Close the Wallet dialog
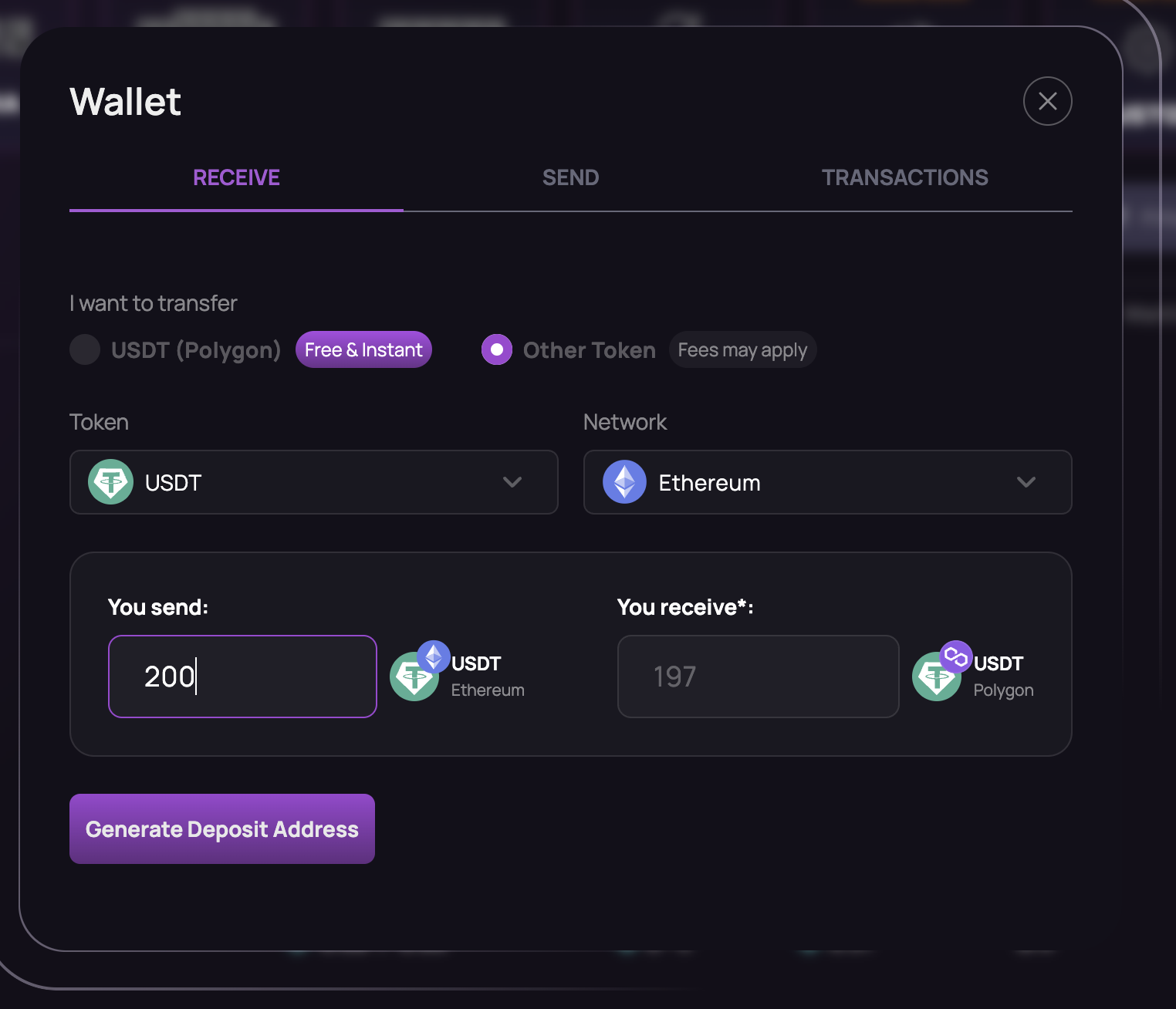Image resolution: width=1176 pixels, height=1009 pixels. pos(1047,101)
